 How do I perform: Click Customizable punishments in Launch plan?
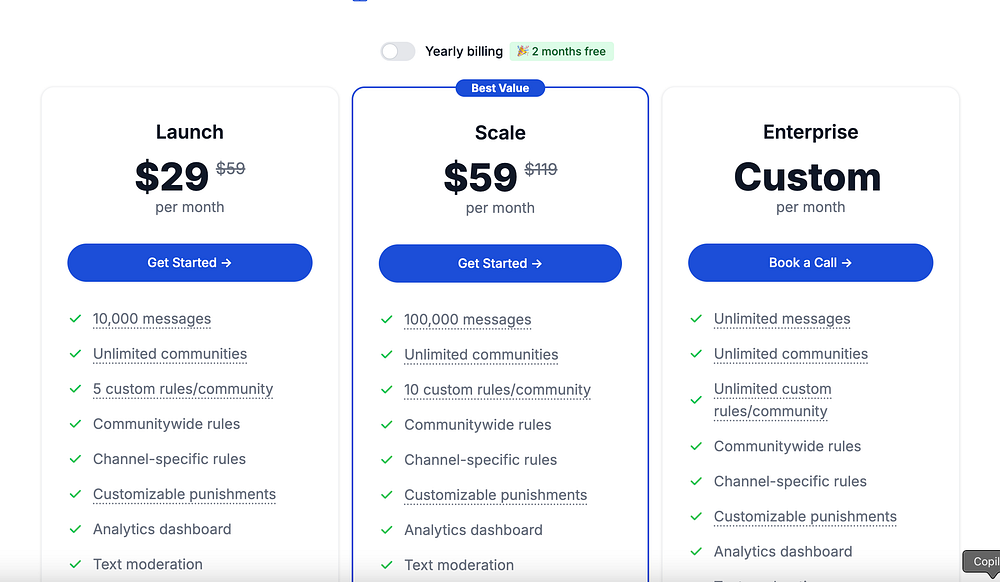184,494
